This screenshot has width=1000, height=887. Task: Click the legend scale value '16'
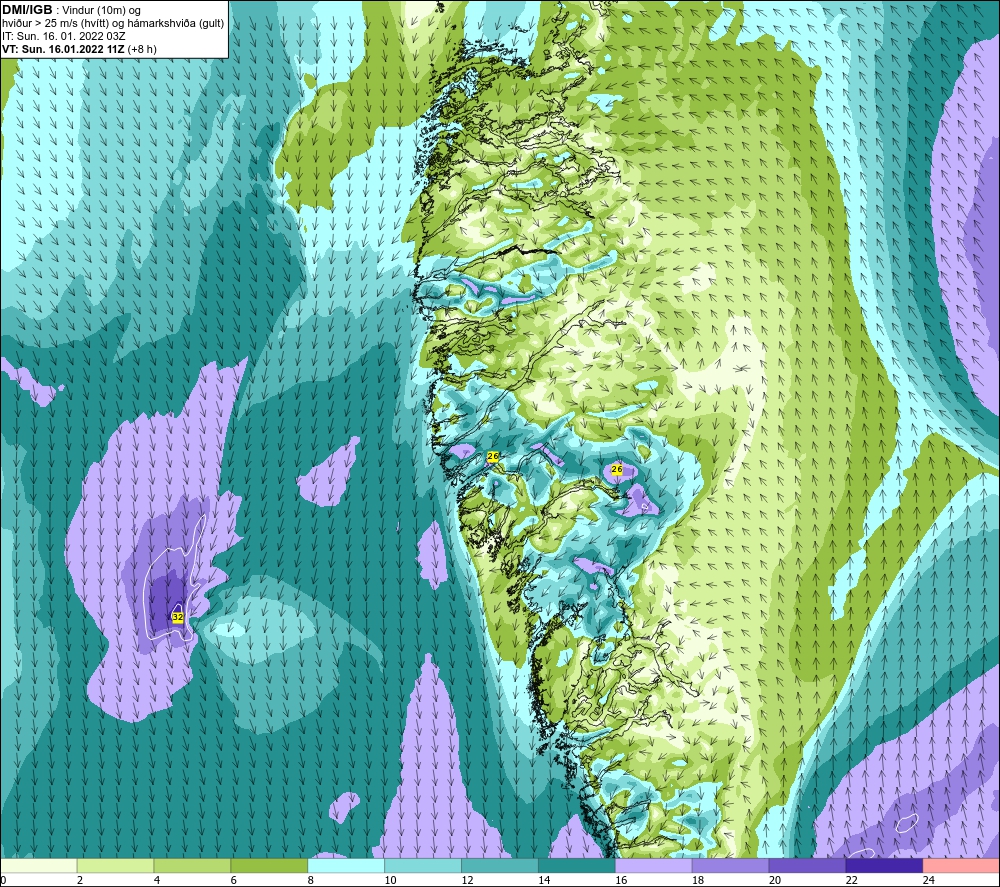pos(621,880)
